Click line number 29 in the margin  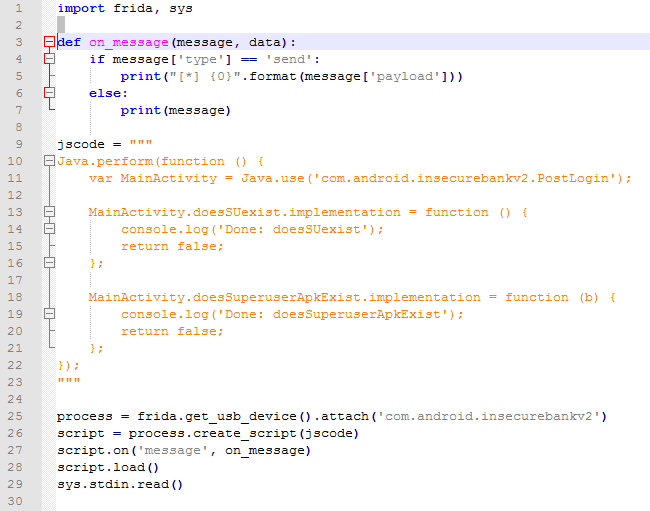pyautogui.click(x=19, y=484)
